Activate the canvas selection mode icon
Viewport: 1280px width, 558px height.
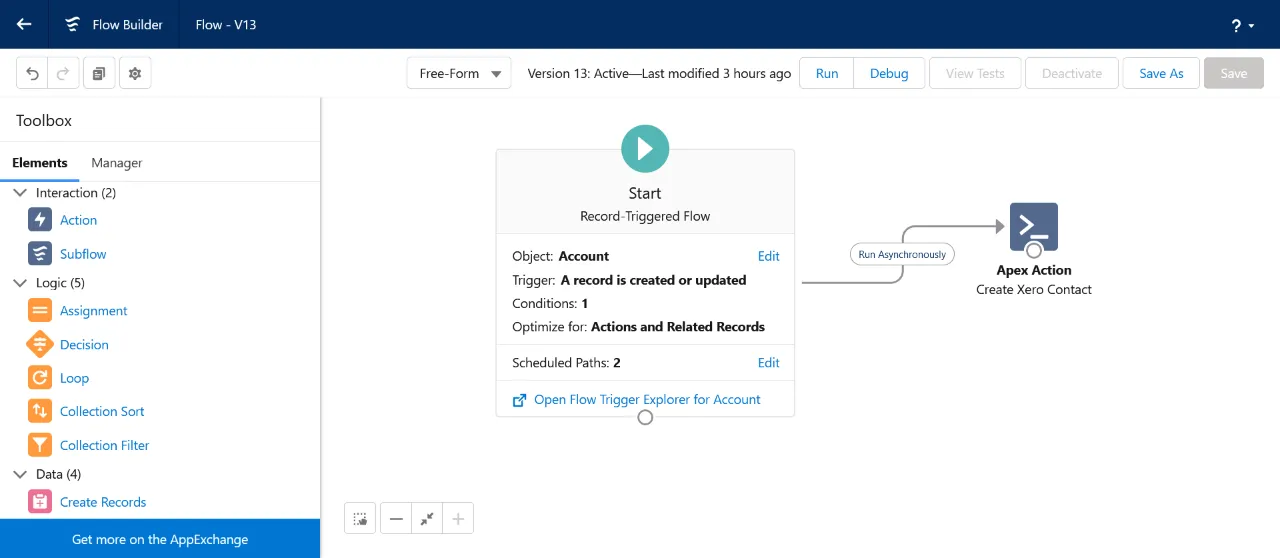point(360,518)
